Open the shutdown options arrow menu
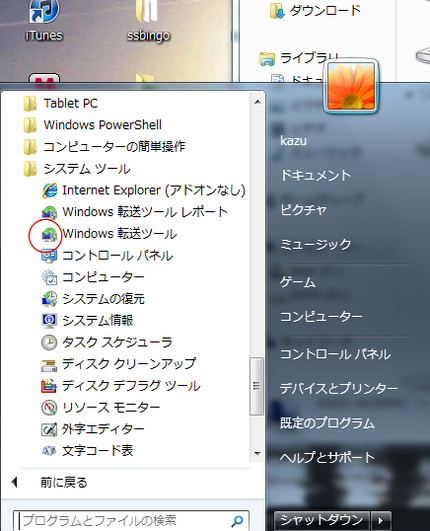Viewport: 430px width, 531px height. 381,520
